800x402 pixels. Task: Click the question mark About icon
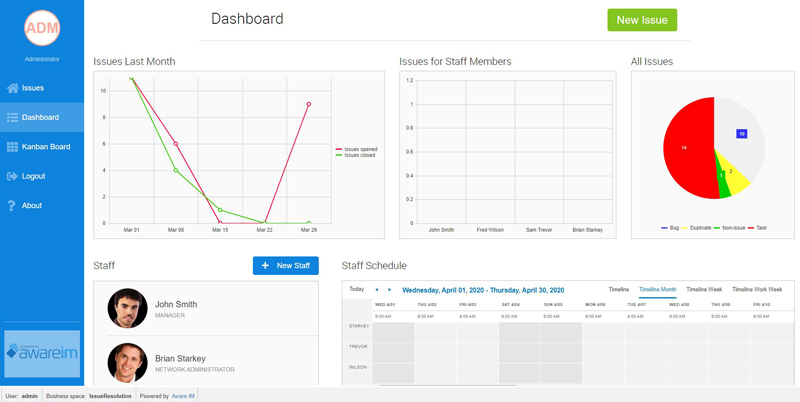[x=12, y=206]
